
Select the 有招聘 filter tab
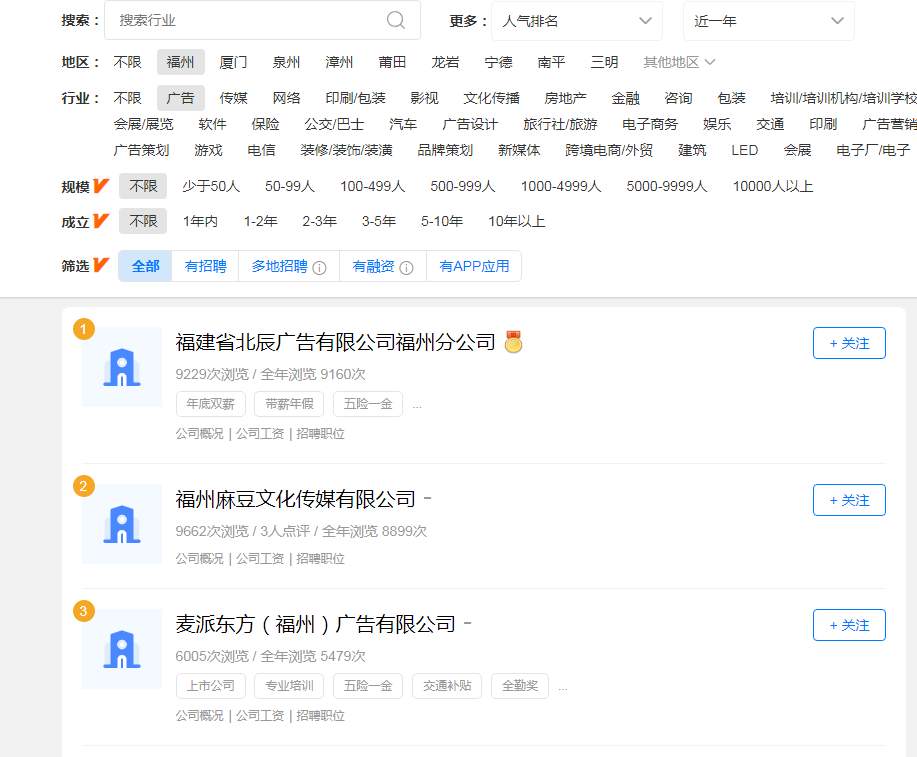[205, 266]
